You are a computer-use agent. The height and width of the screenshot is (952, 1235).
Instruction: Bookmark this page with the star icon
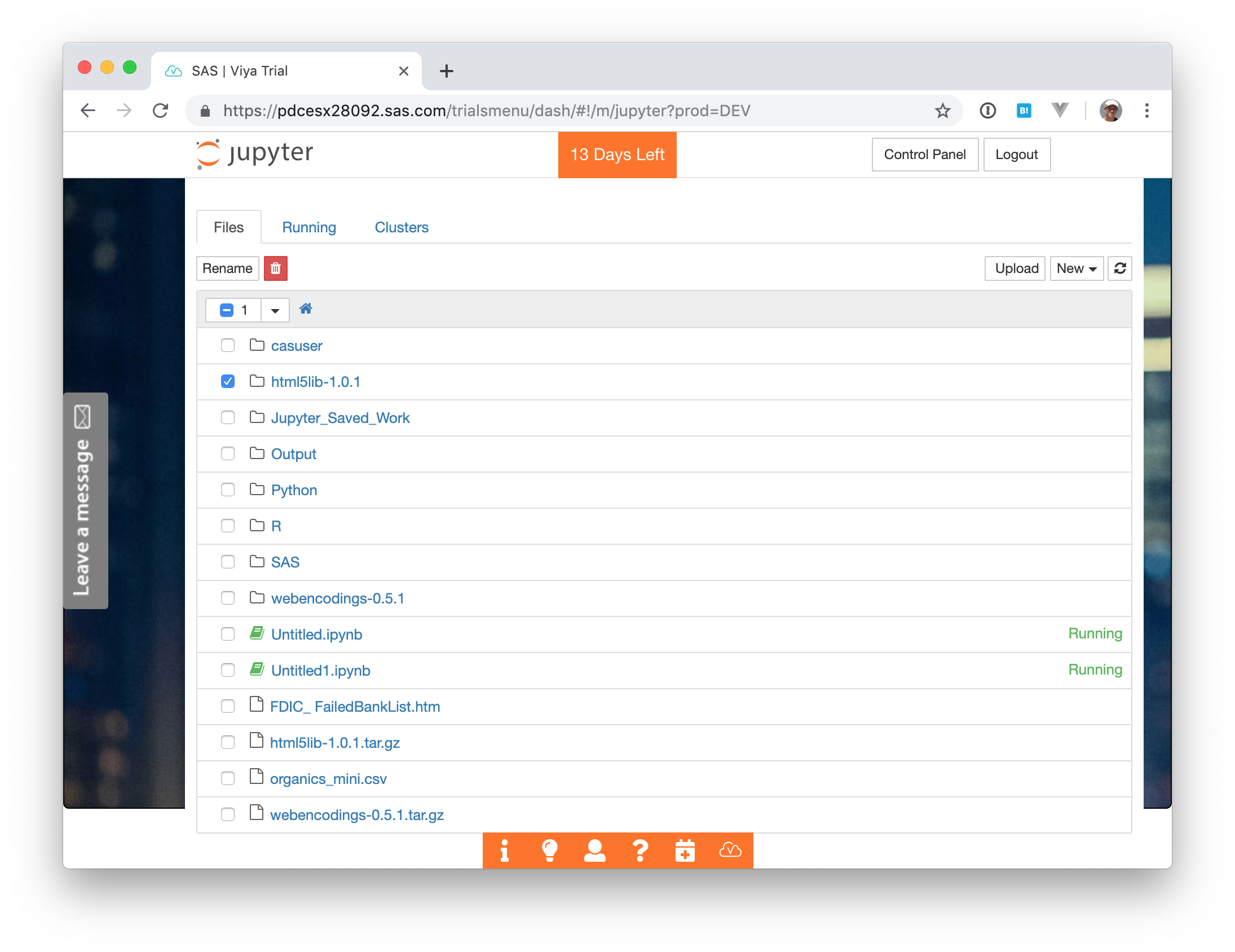[942, 111]
